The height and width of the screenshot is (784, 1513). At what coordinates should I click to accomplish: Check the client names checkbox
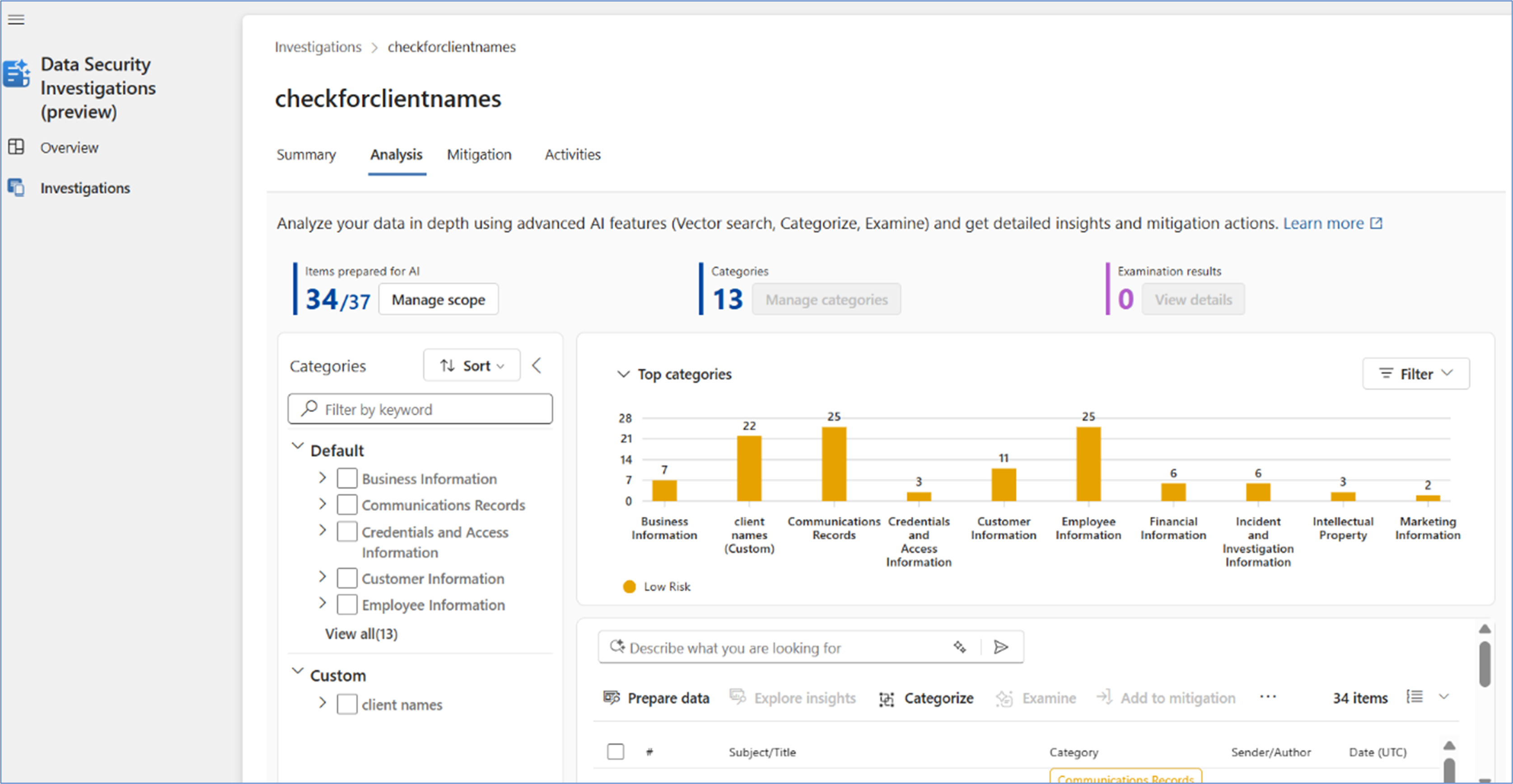(346, 704)
